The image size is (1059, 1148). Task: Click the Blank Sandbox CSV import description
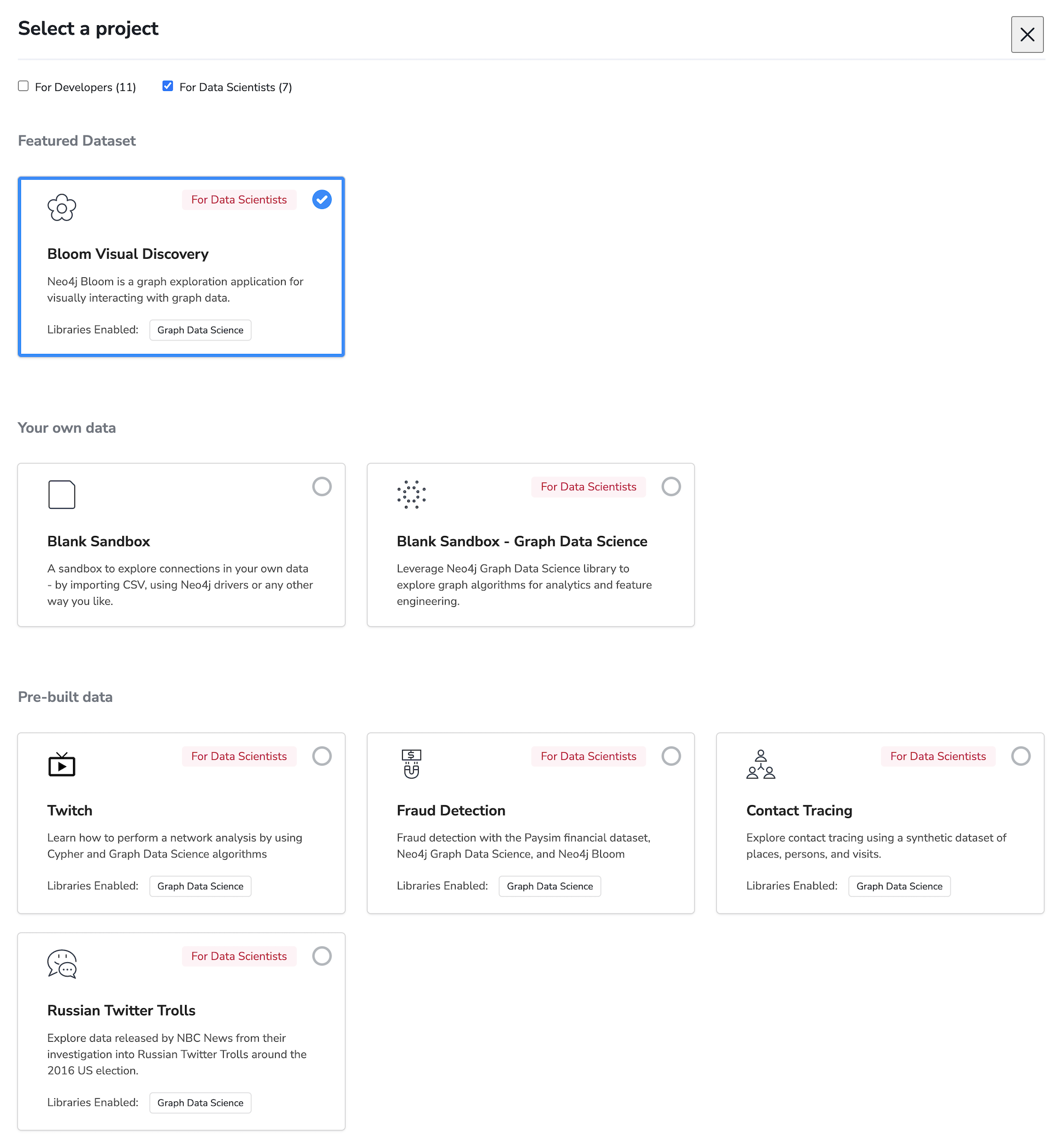click(x=180, y=584)
